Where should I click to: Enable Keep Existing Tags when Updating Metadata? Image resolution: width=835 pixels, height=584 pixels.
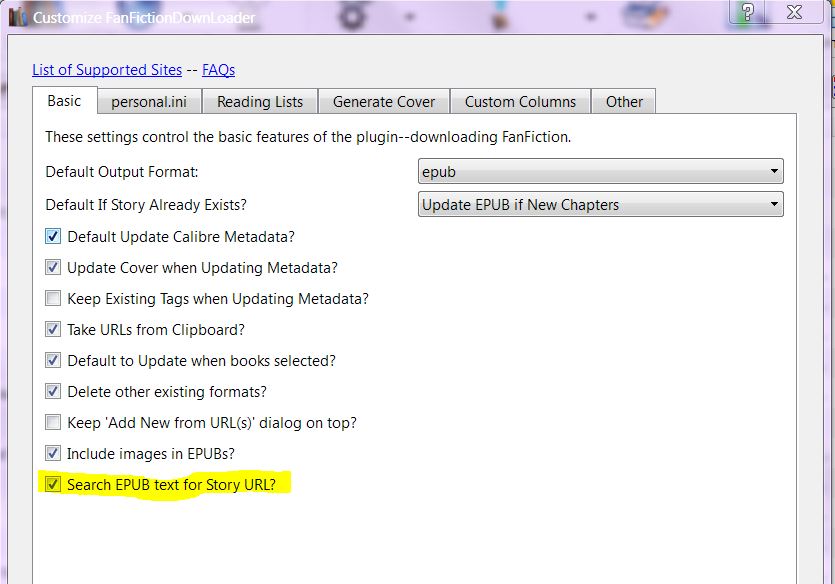coord(53,298)
